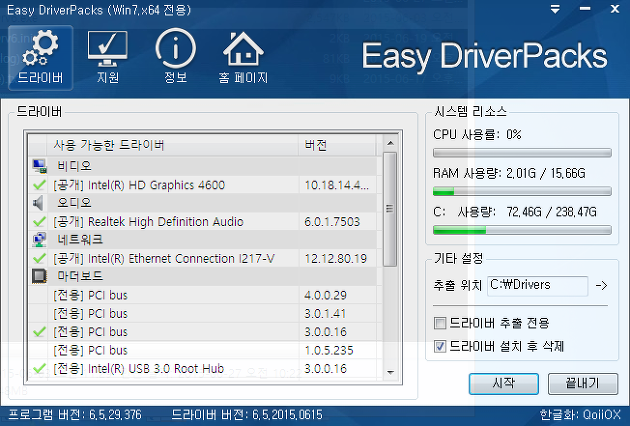
Task: Enable 드라이버 추출 전용 checkbox
Action: pyautogui.click(x=440, y=323)
